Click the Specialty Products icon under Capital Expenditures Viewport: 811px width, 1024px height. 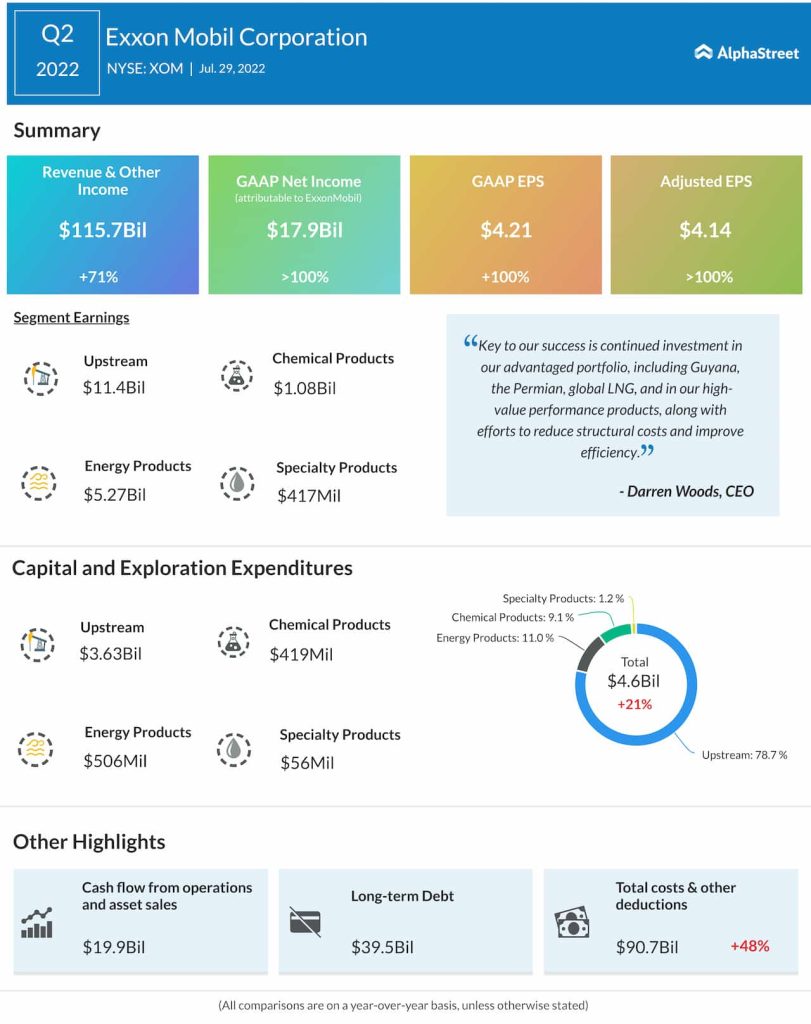click(234, 749)
